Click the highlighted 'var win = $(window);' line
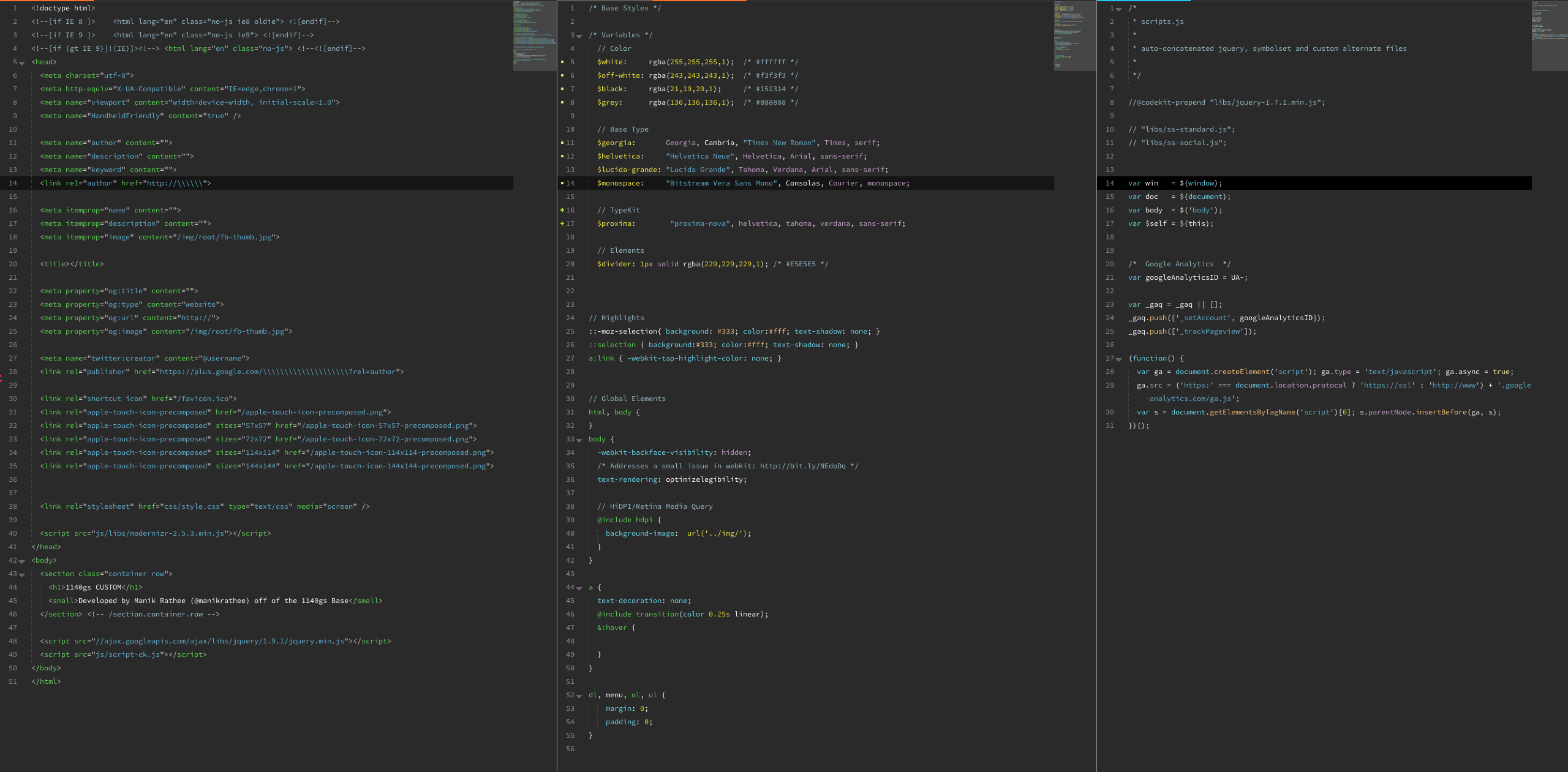This screenshot has width=1568, height=772. tap(1175, 183)
